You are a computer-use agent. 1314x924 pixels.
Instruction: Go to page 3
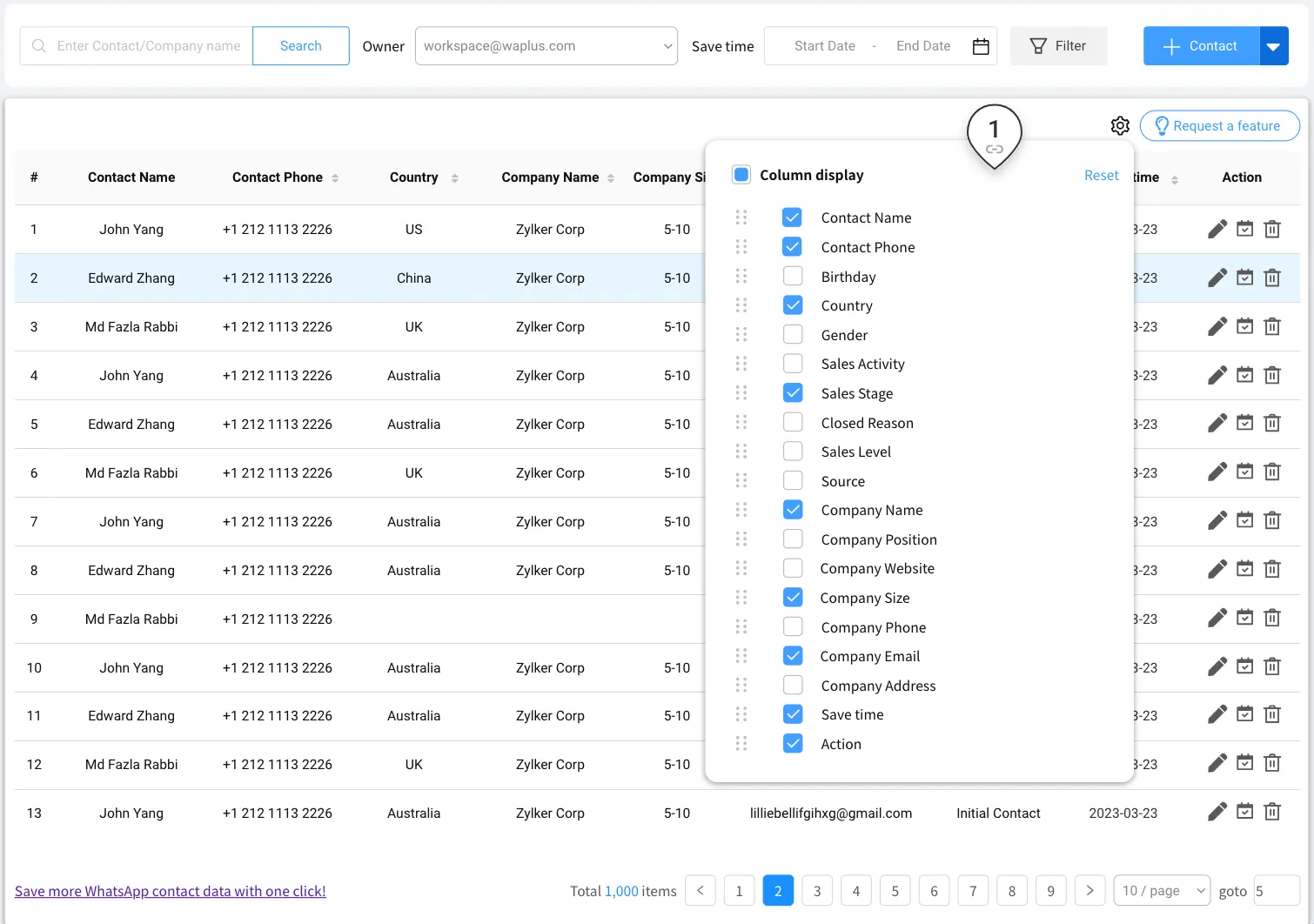click(x=817, y=890)
